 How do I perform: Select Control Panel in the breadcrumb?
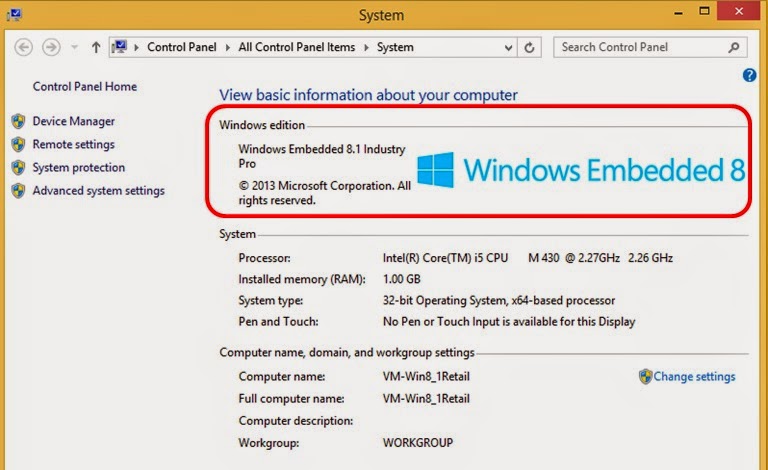point(182,47)
